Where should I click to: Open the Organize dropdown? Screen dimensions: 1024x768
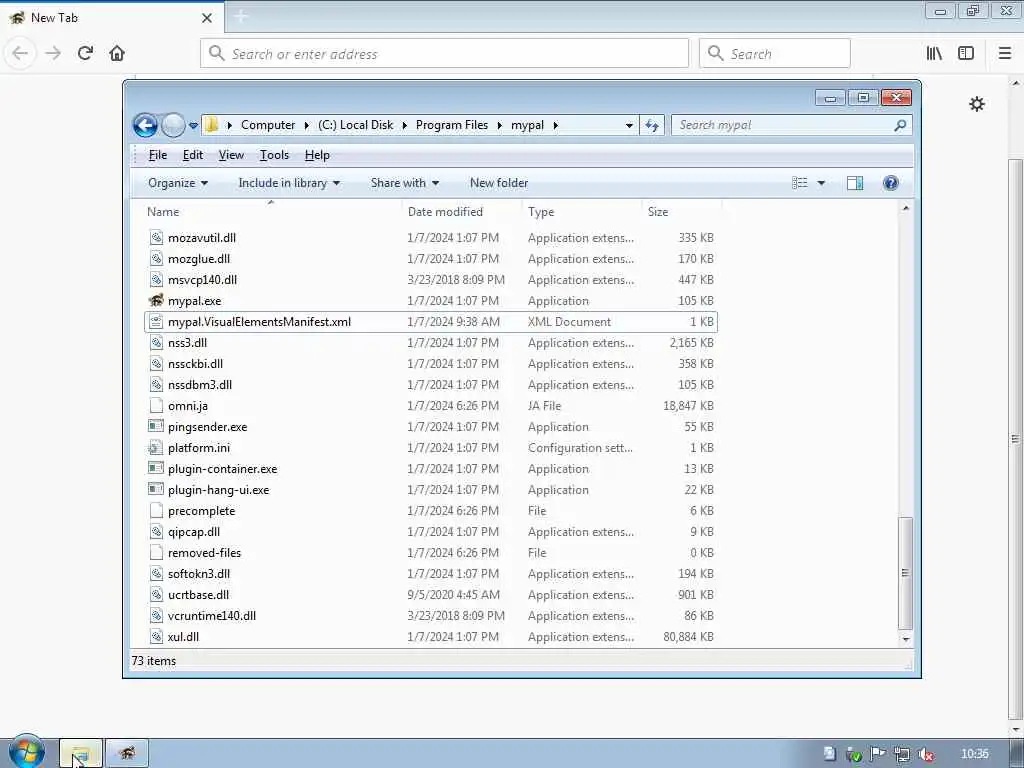(178, 183)
